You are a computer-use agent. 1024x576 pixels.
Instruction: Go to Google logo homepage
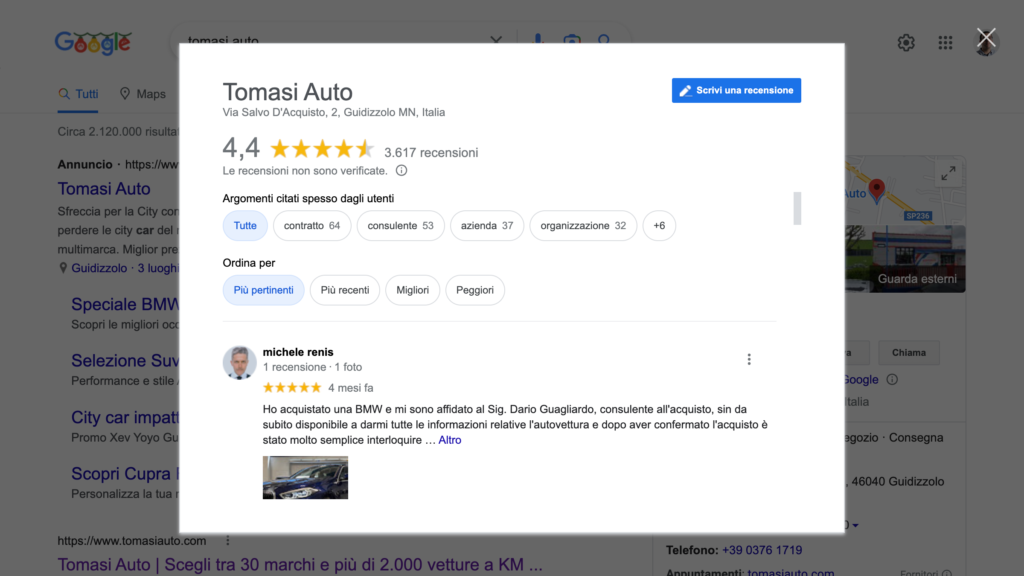coord(93,42)
